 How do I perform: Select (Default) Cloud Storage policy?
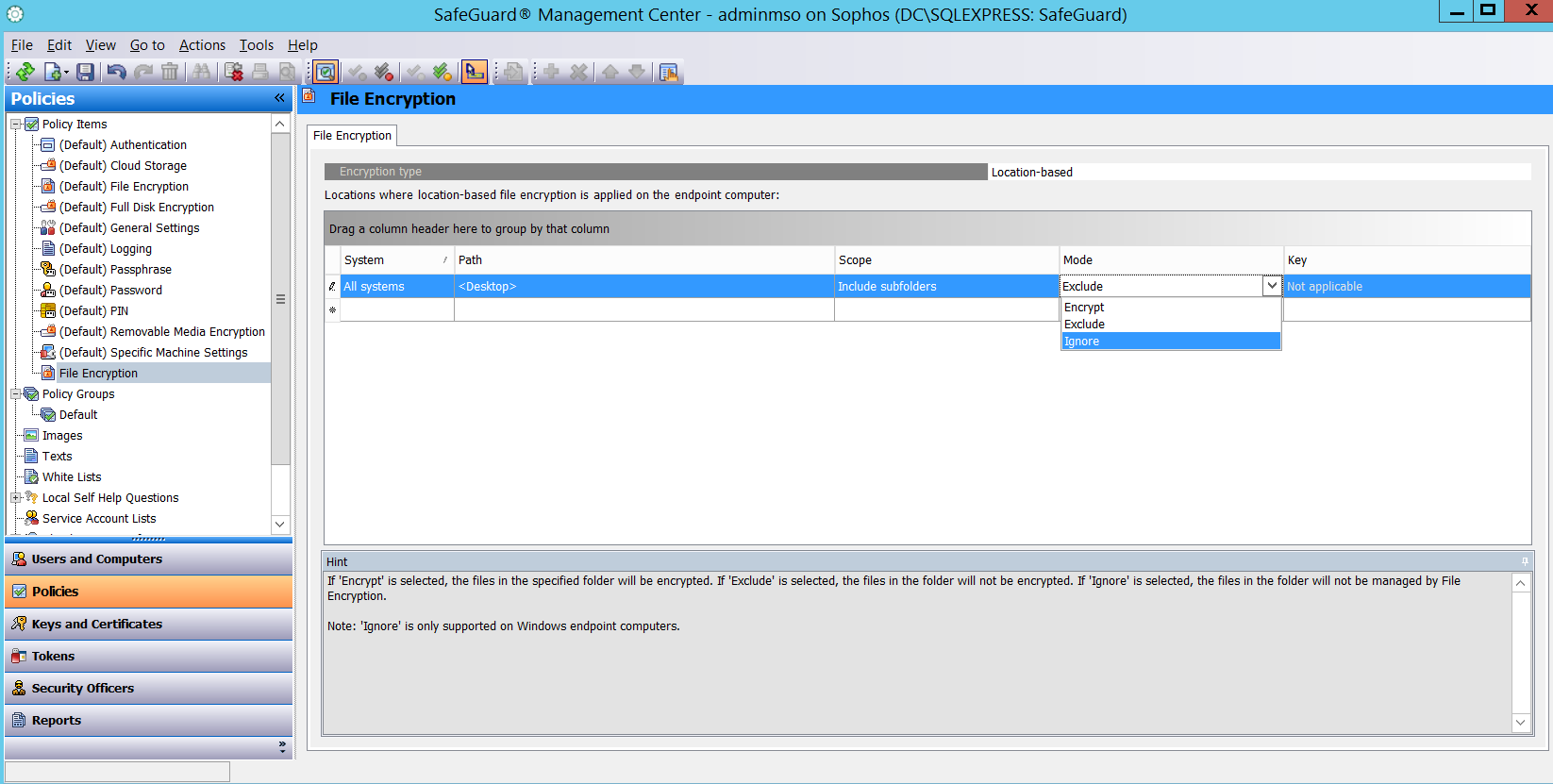[123, 166]
